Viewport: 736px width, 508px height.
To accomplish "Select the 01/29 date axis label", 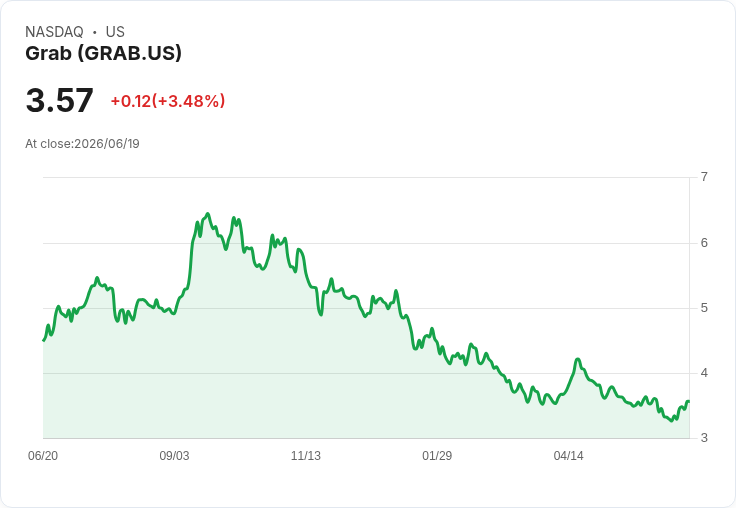I will coord(437,455).
